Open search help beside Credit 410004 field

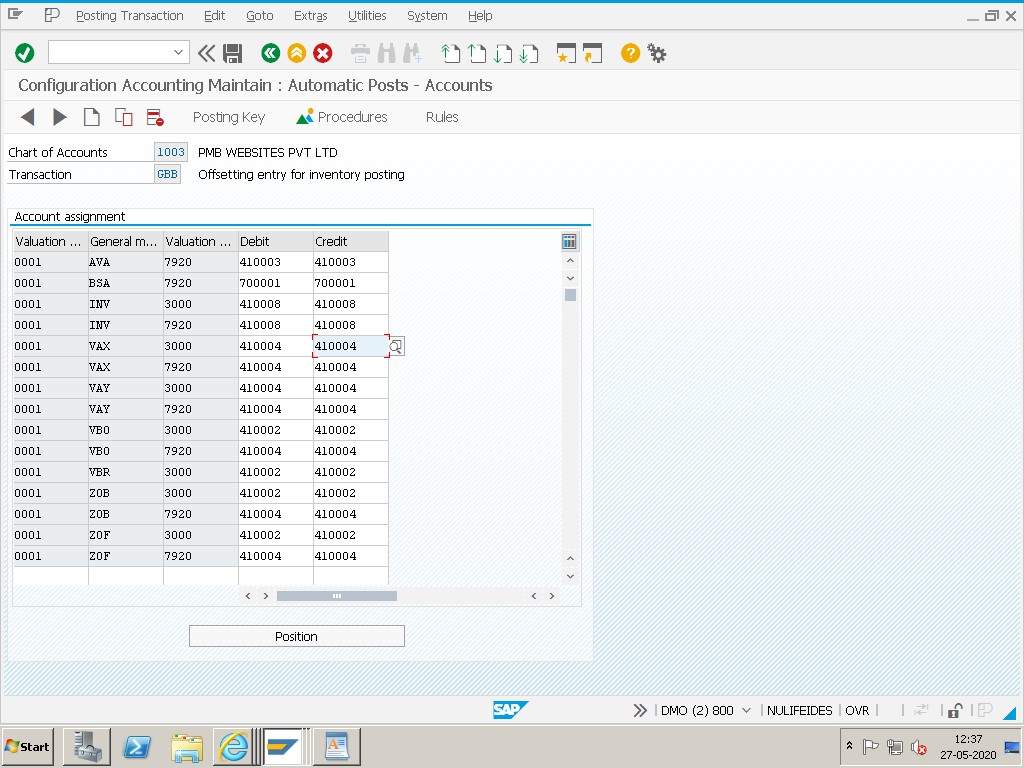click(396, 346)
